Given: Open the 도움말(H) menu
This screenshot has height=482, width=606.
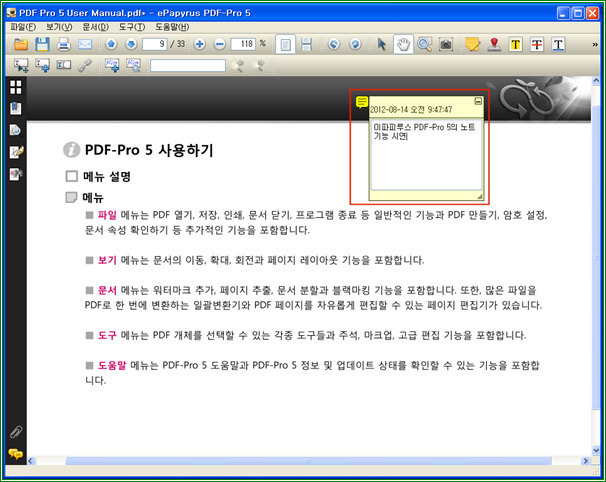Looking at the screenshot, I should (172, 27).
